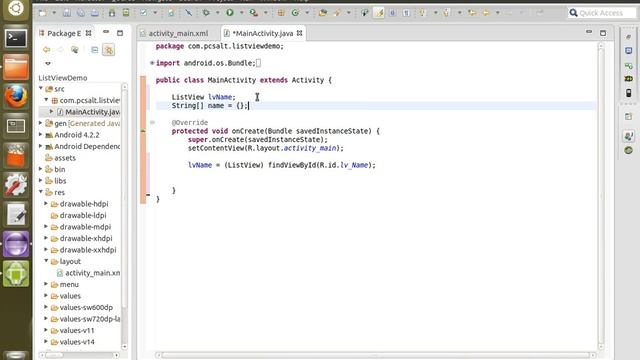Run Android Lint check icon
Screen dimensions: 640x360
pyautogui.click(x=143, y=13)
